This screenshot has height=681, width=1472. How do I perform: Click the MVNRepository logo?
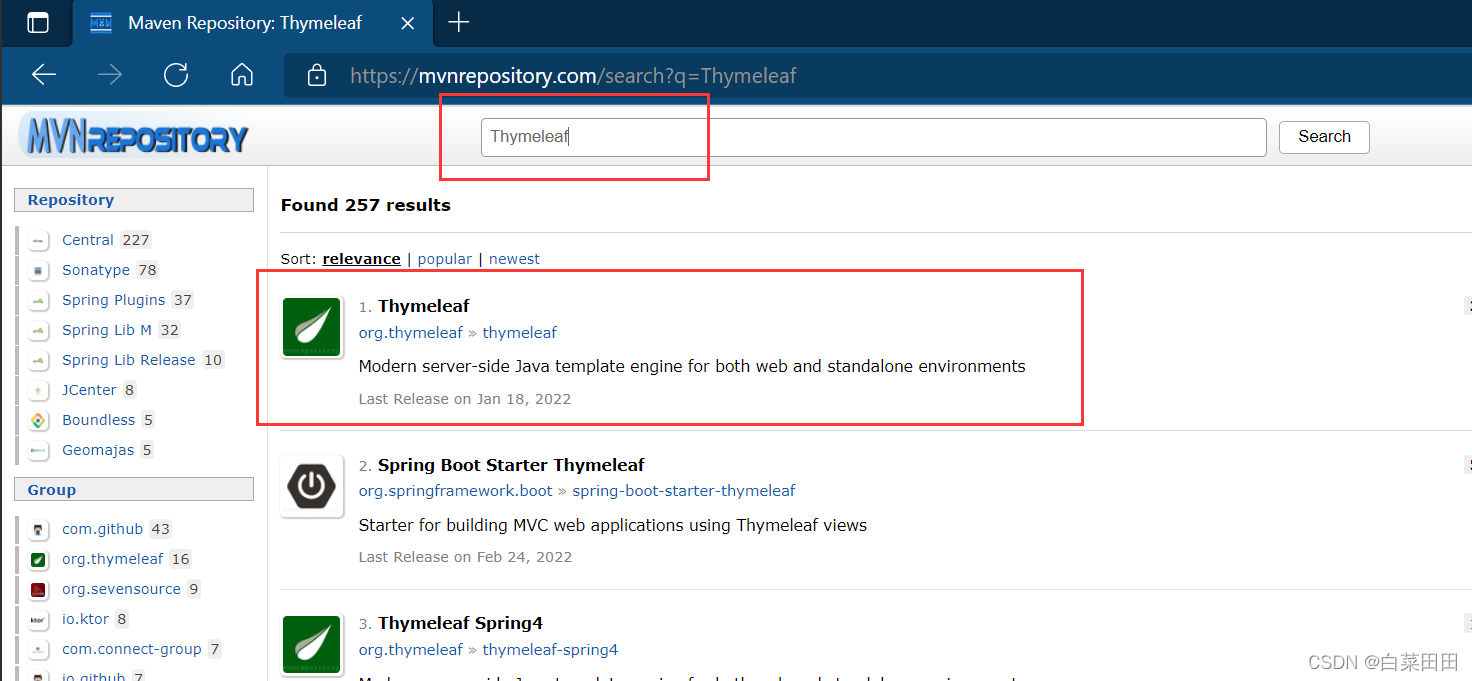click(x=134, y=135)
